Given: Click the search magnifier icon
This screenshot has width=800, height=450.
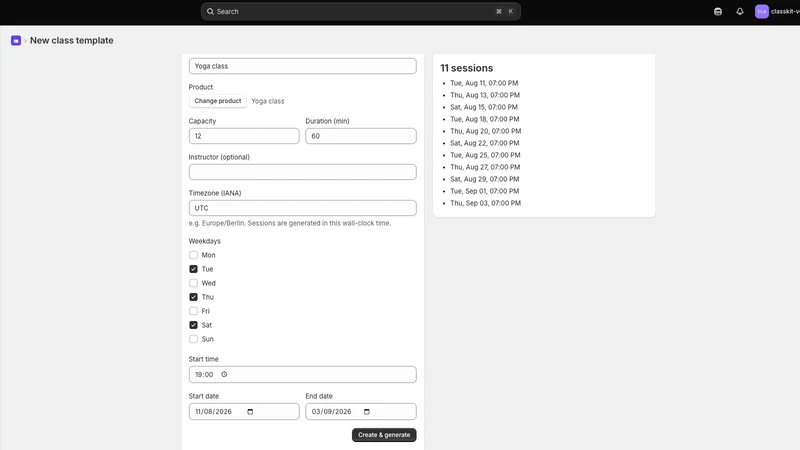Looking at the screenshot, I should point(210,11).
